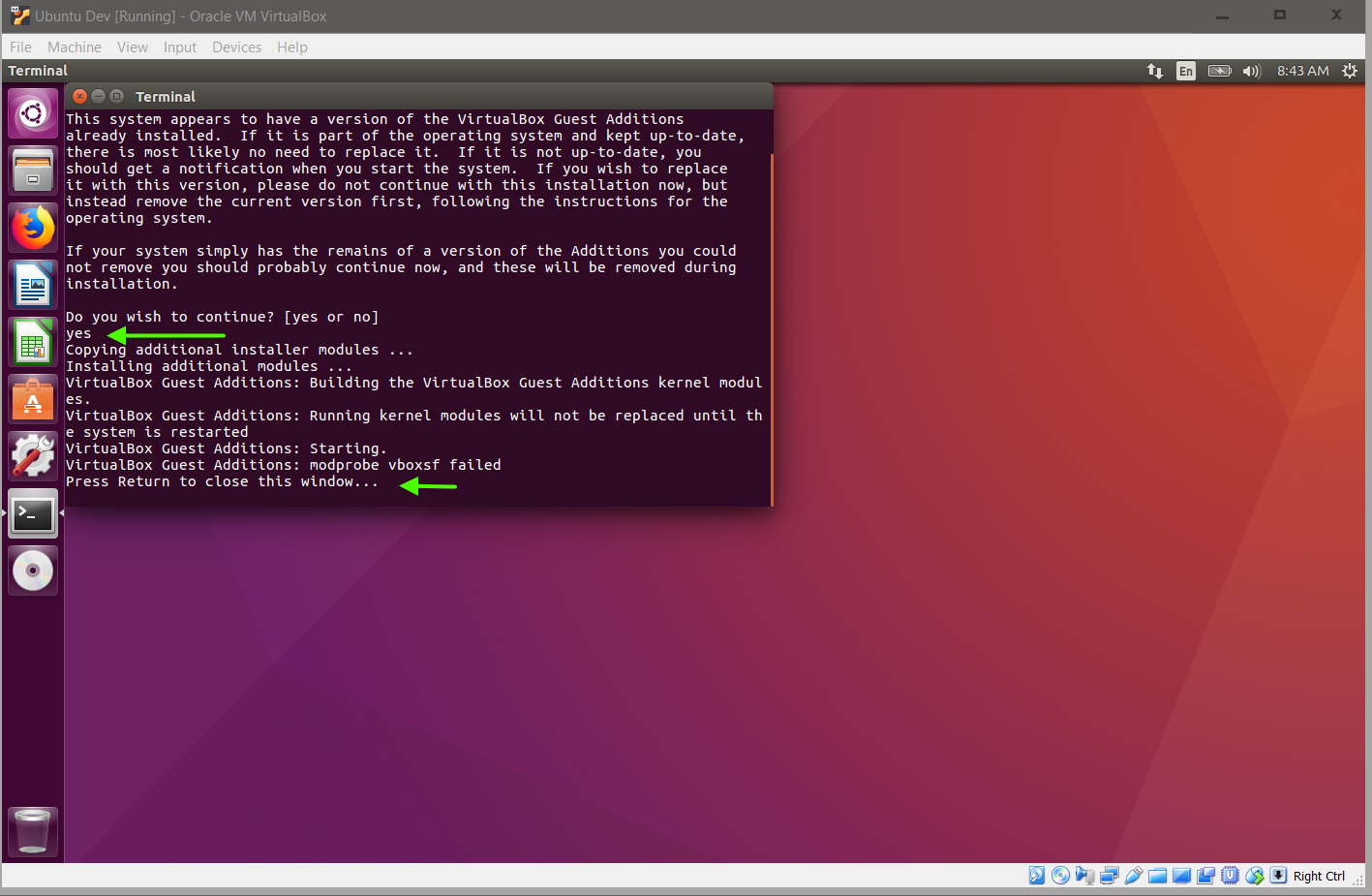Click the Terminal window title text

tap(166, 97)
